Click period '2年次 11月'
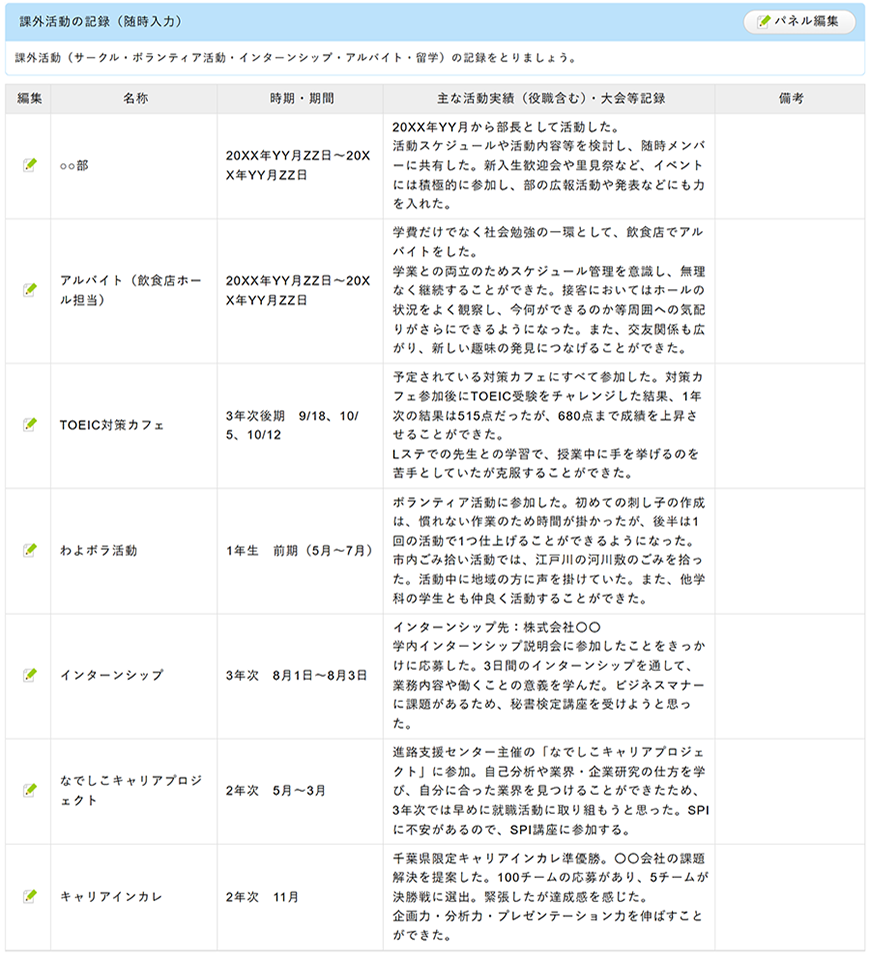Image resolution: width=870 pixels, height=956 pixels. (x=301, y=897)
